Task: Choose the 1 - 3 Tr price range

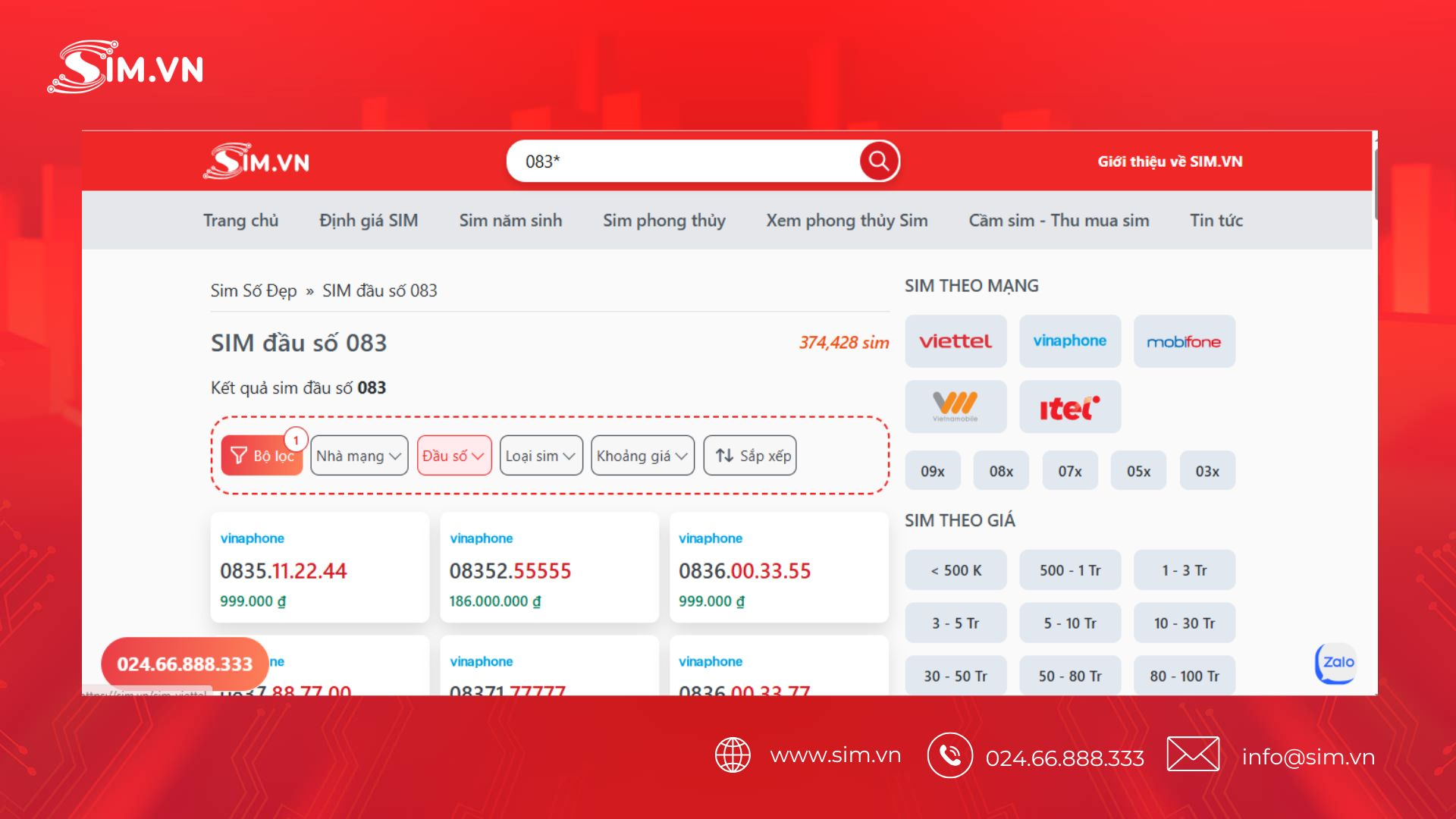Action: click(1184, 570)
